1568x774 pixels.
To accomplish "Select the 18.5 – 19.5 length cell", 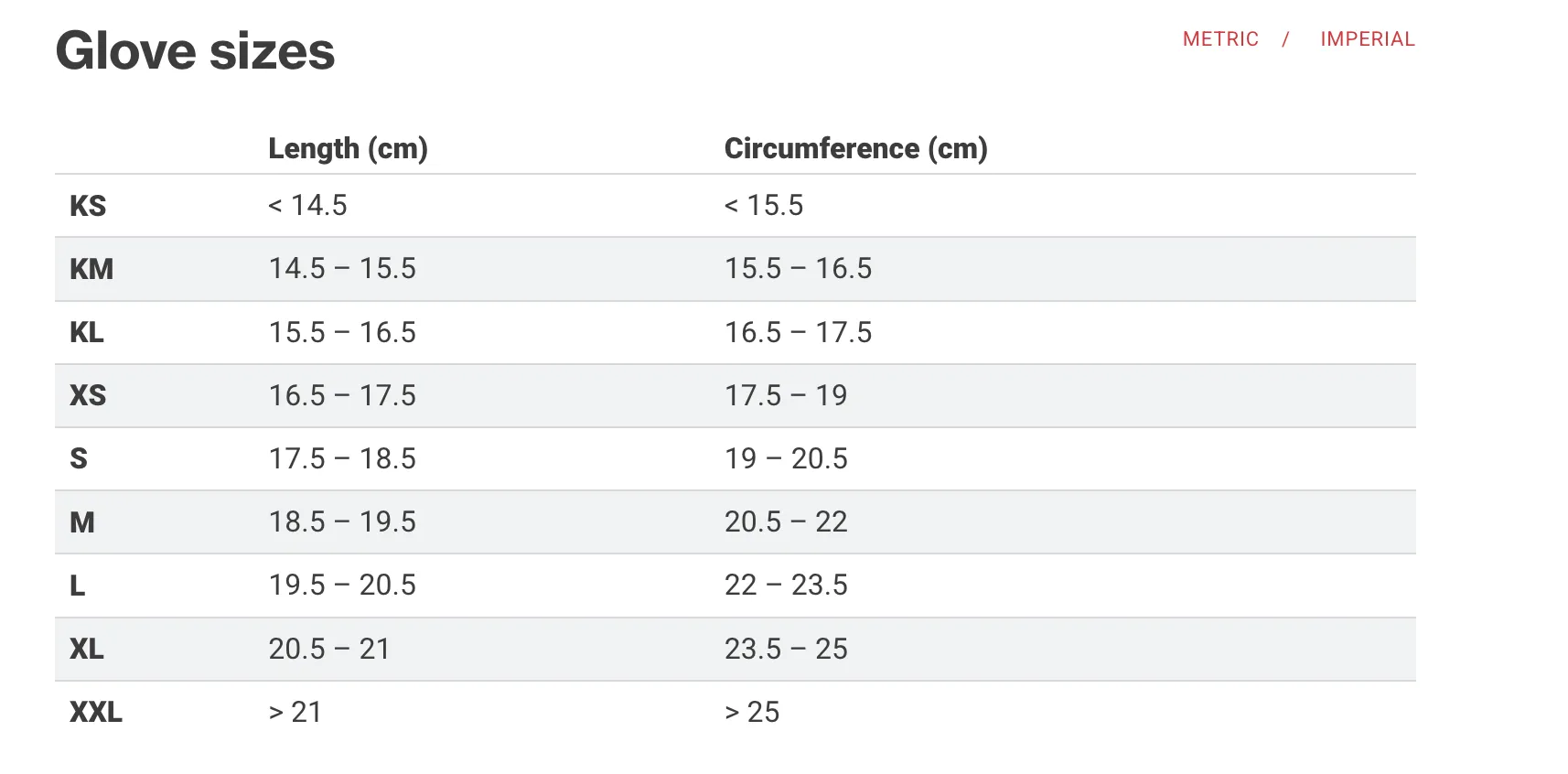I will pyautogui.click(x=342, y=521).
